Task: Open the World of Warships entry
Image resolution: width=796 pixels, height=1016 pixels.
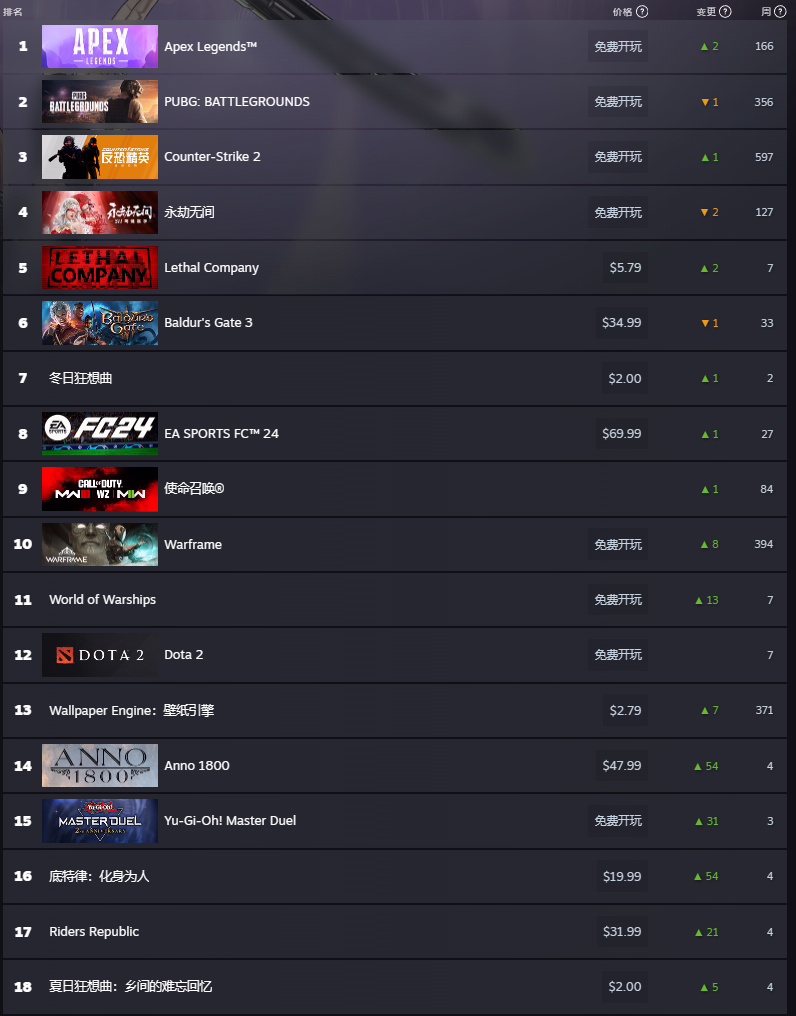Action: pyautogui.click(x=102, y=599)
